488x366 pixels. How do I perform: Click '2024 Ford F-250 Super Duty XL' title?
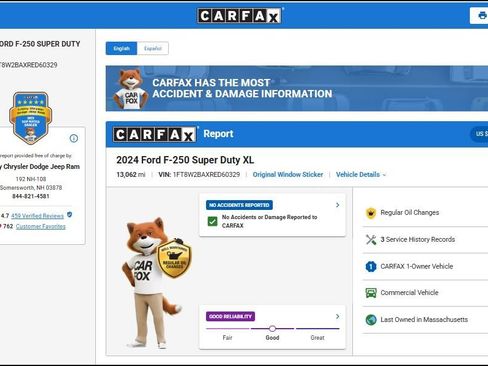click(185, 160)
